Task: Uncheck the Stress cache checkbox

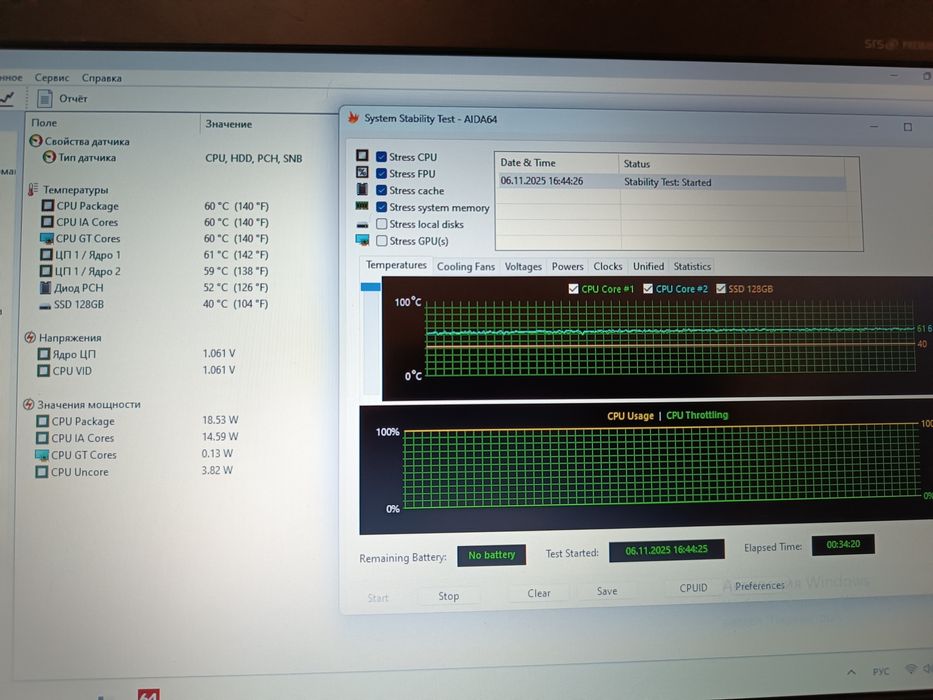Action: coord(381,190)
